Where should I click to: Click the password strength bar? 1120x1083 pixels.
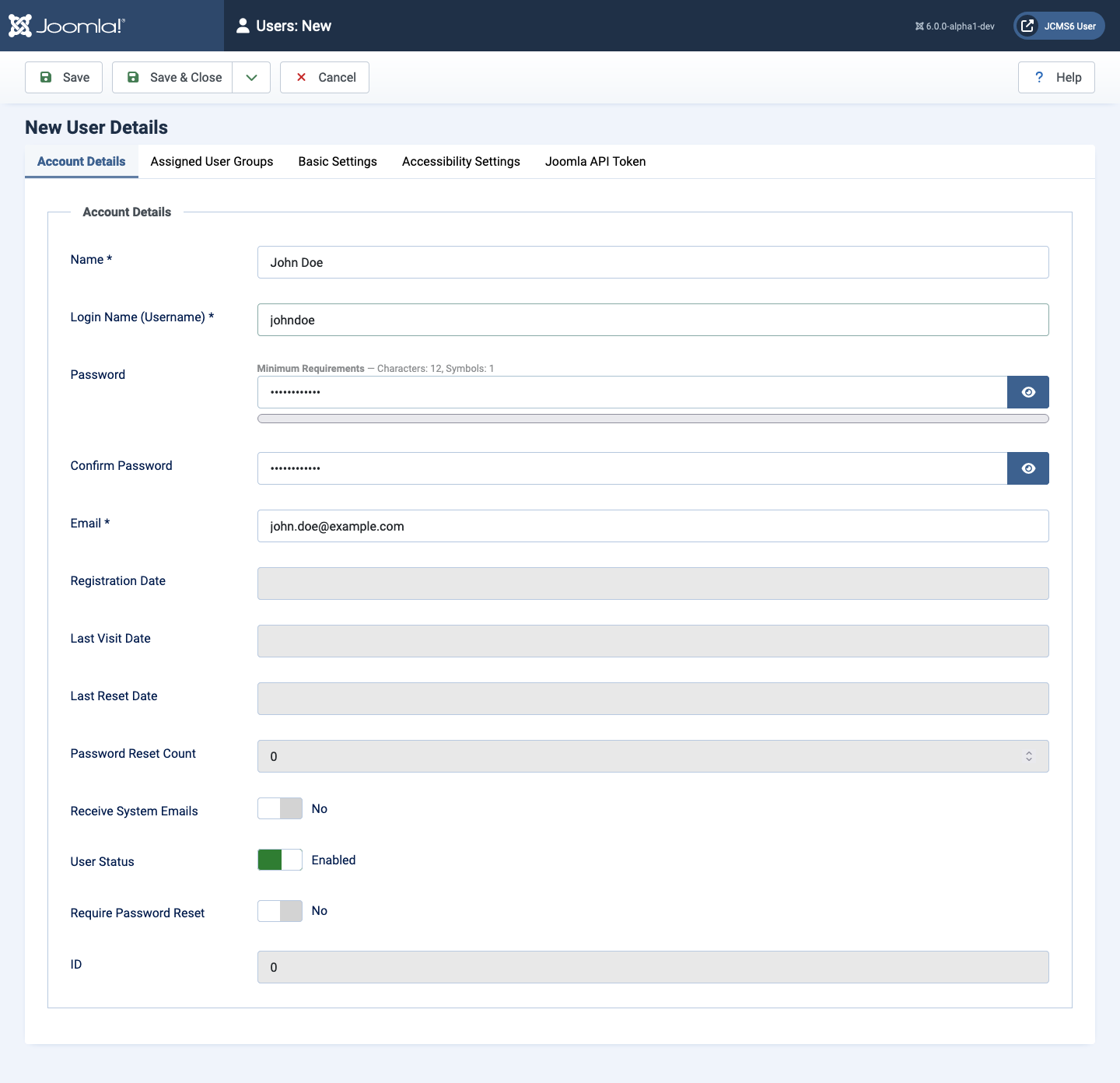(x=653, y=419)
